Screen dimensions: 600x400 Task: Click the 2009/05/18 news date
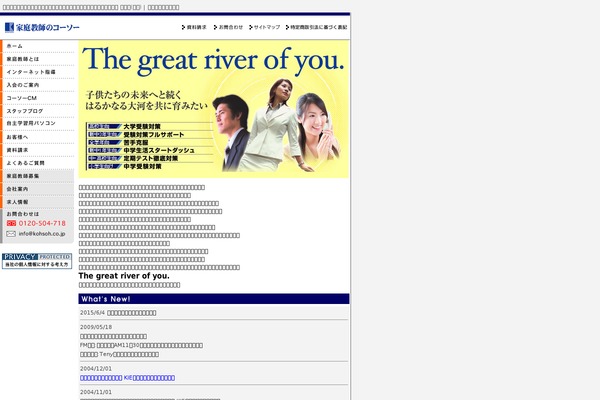96,327
